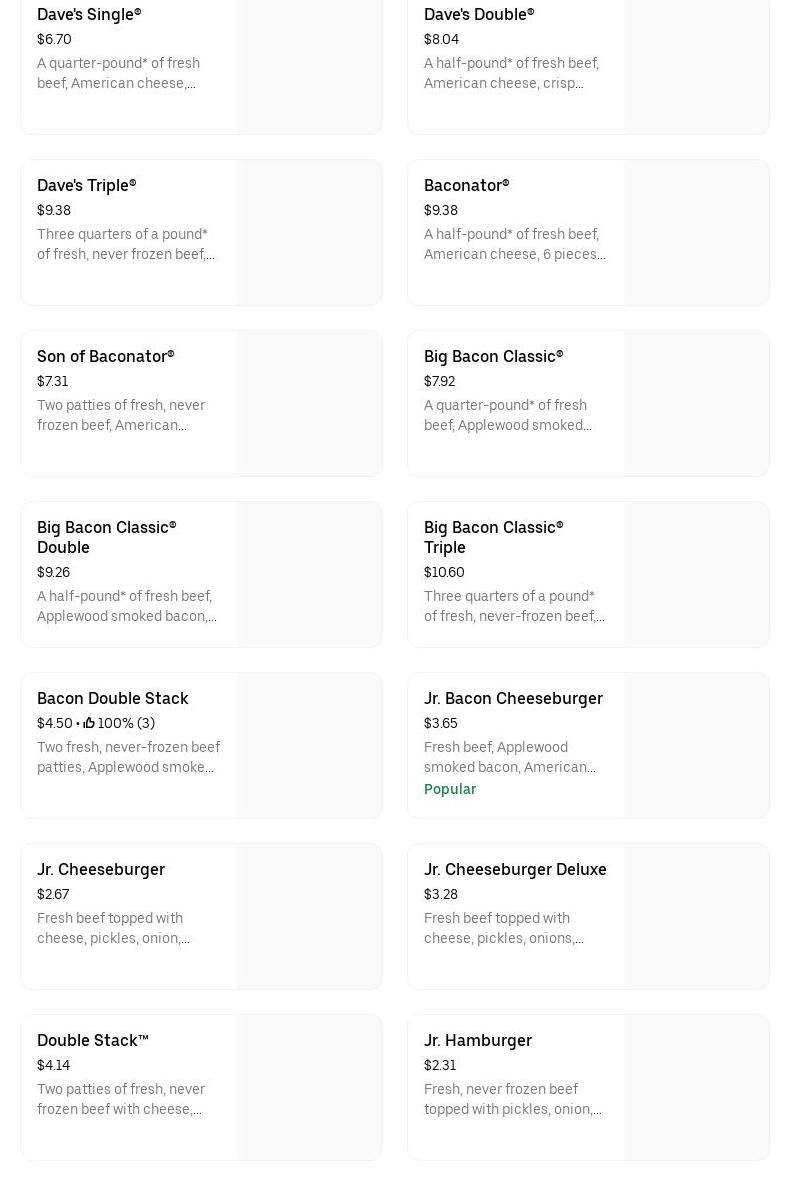The width and height of the screenshot is (804, 1177).
Task: Open the Big Bacon Classic Double item
Action: (x=201, y=575)
